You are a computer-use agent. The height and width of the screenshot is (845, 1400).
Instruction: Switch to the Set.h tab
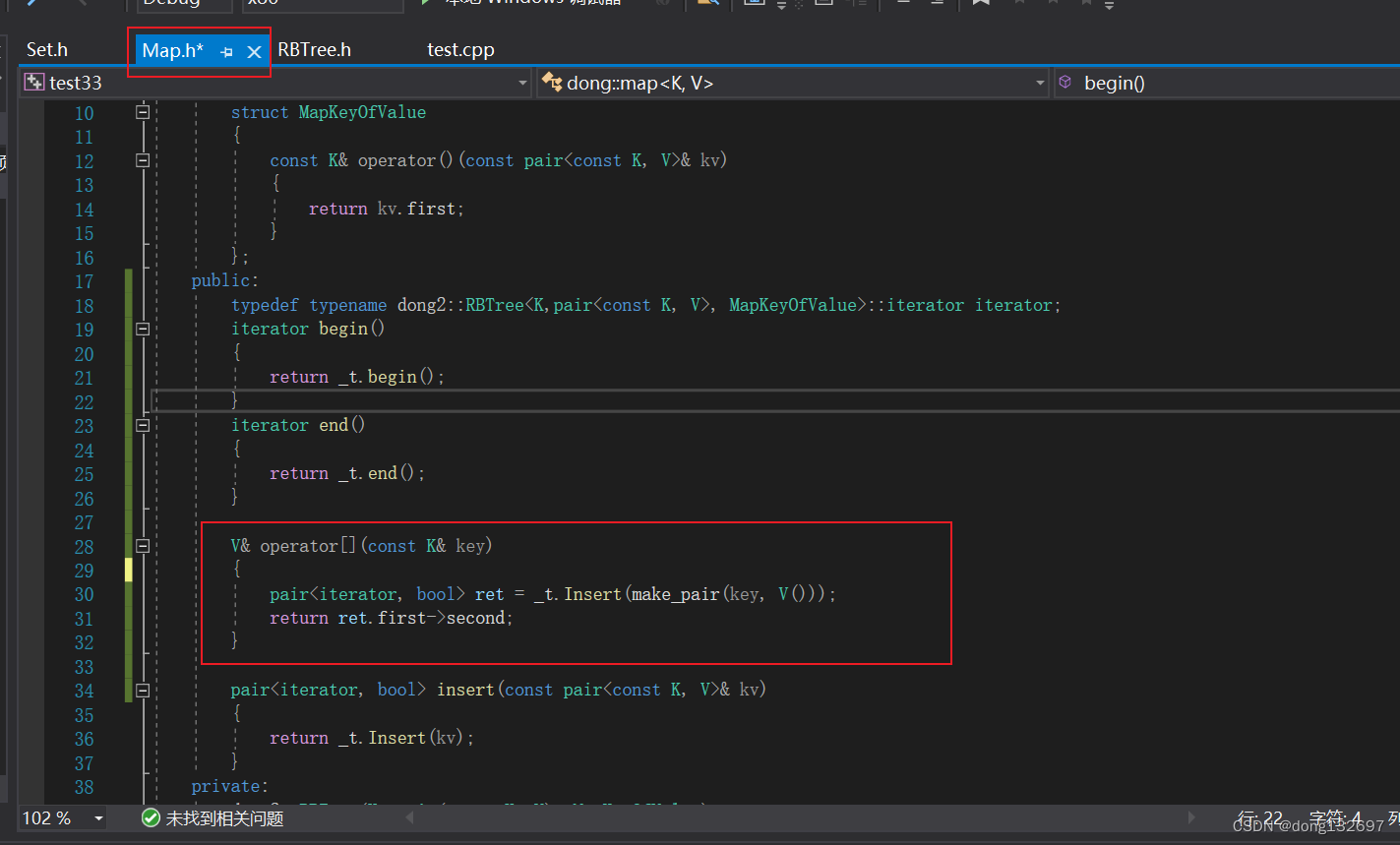coord(47,49)
